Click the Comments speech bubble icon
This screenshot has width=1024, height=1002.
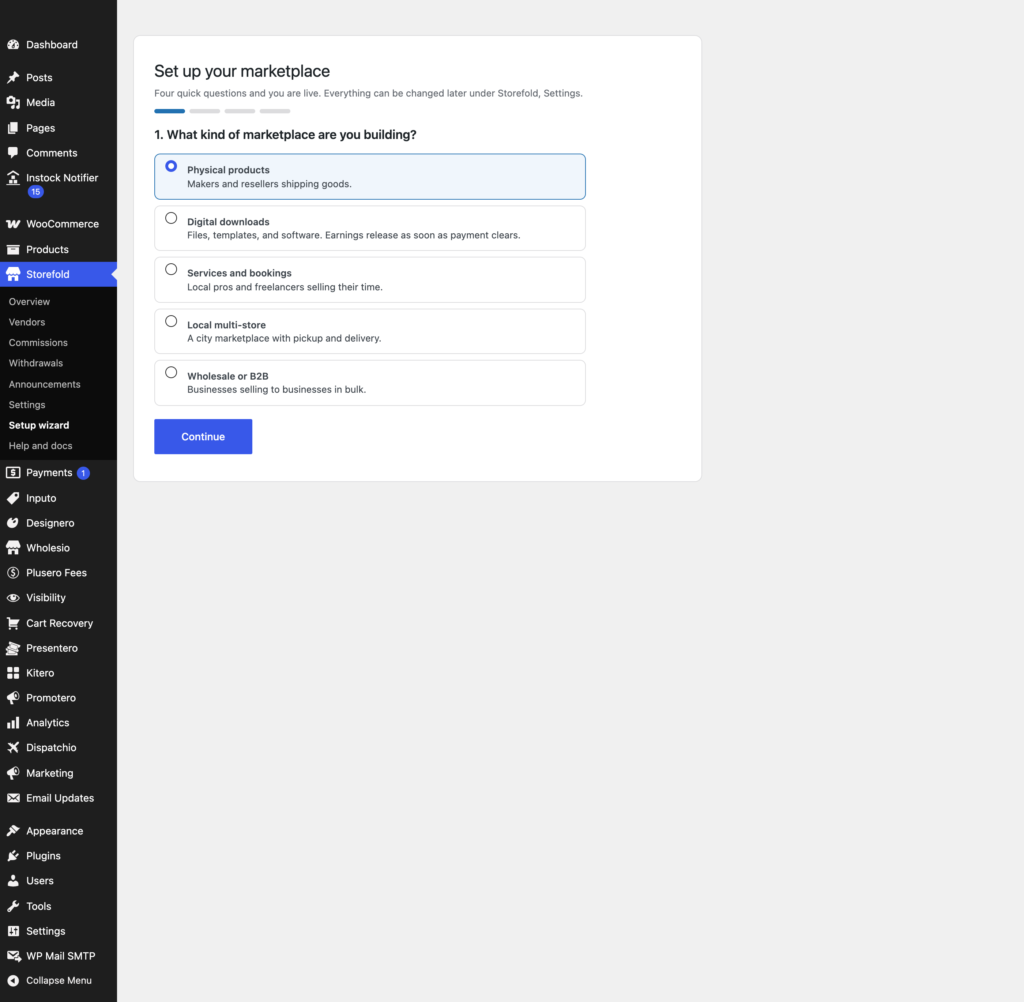[x=13, y=153]
